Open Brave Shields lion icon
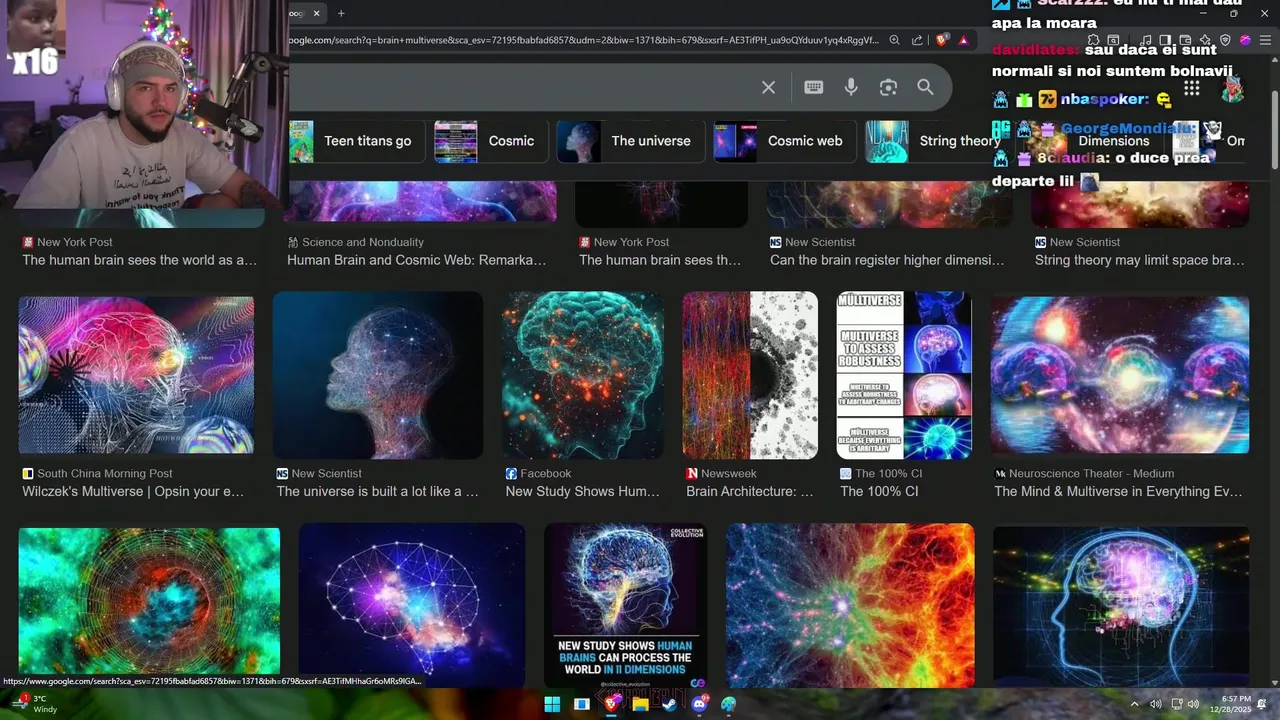Screen dimensions: 1280x720 tap(942, 40)
